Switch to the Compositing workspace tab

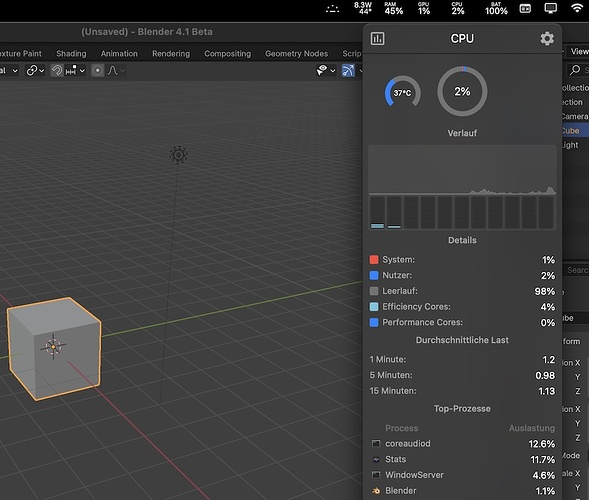[x=227, y=54]
